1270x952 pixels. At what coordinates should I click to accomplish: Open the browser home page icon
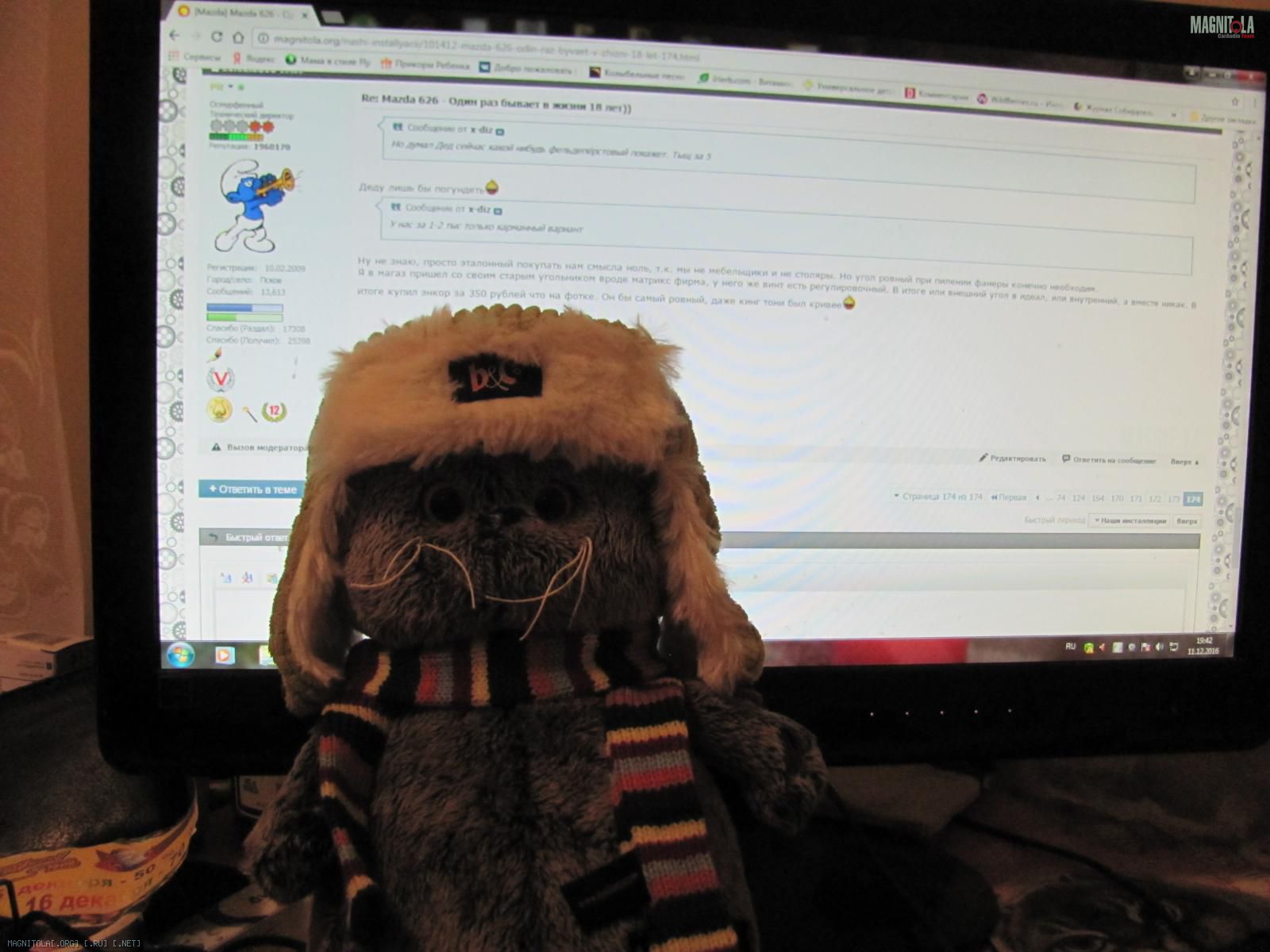tap(237, 37)
